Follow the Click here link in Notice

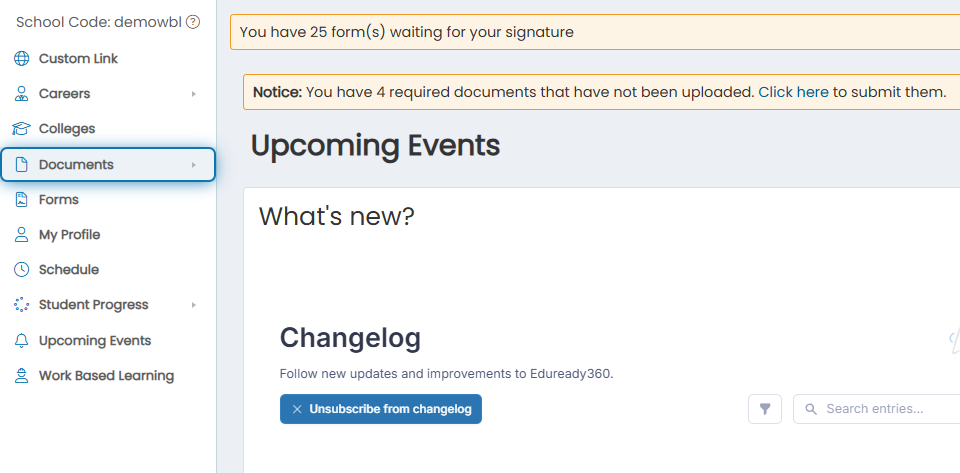[793, 92]
